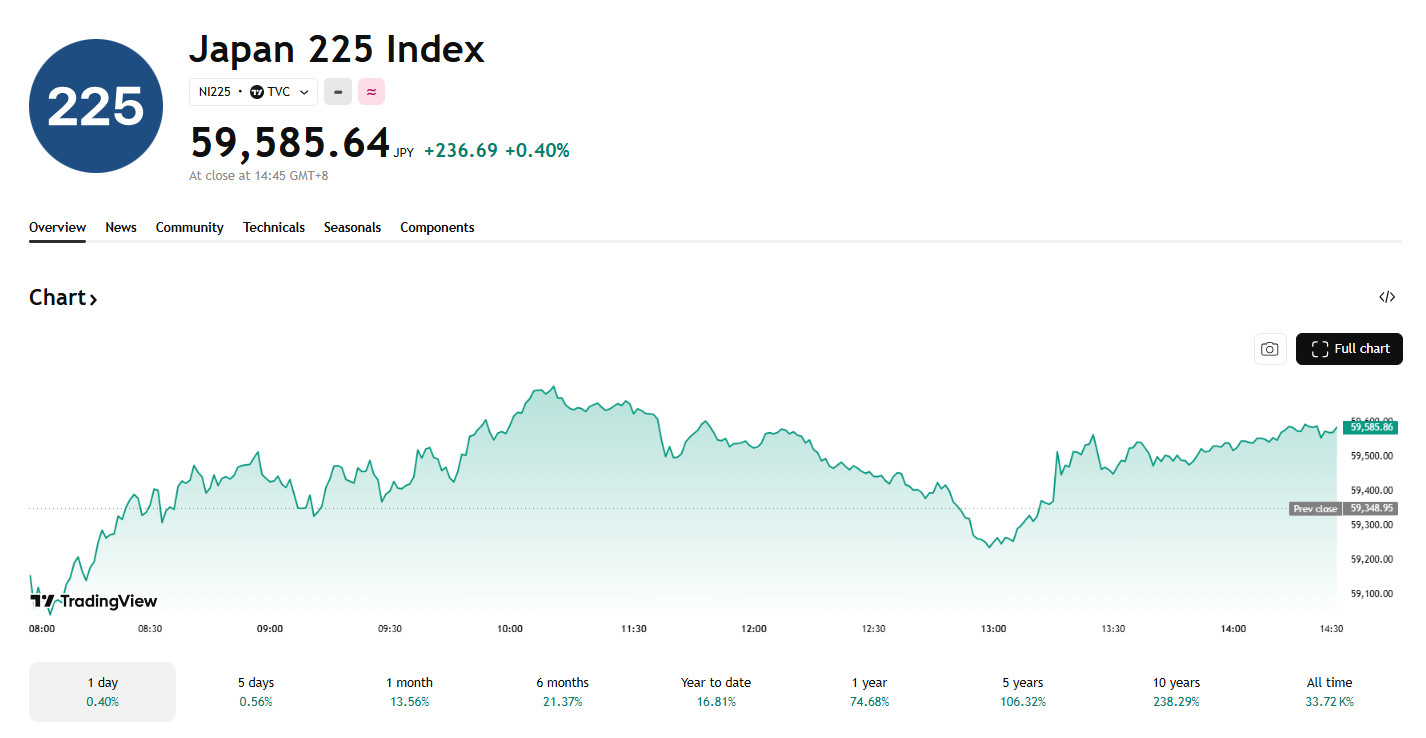The width and height of the screenshot is (1426, 738).
Task: Switch to the News tab
Action: point(121,228)
